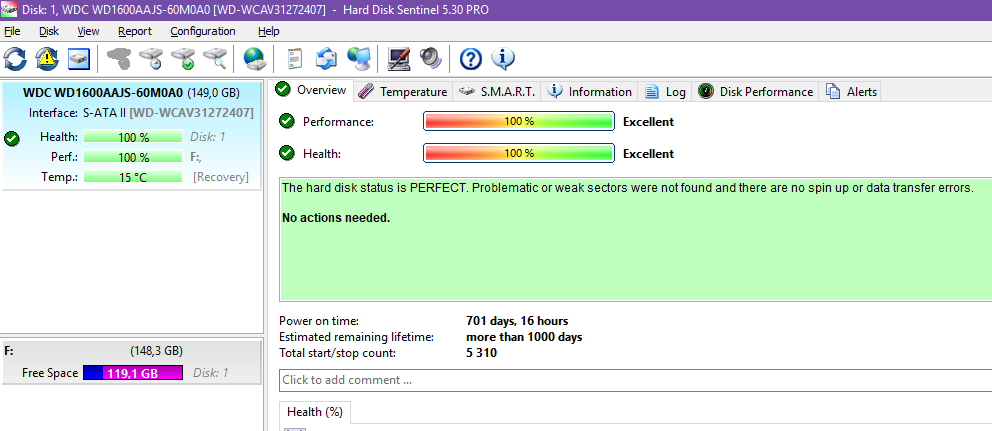Open help with the question mark icon
This screenshot has width=992, height=431.
click(471, 59)
